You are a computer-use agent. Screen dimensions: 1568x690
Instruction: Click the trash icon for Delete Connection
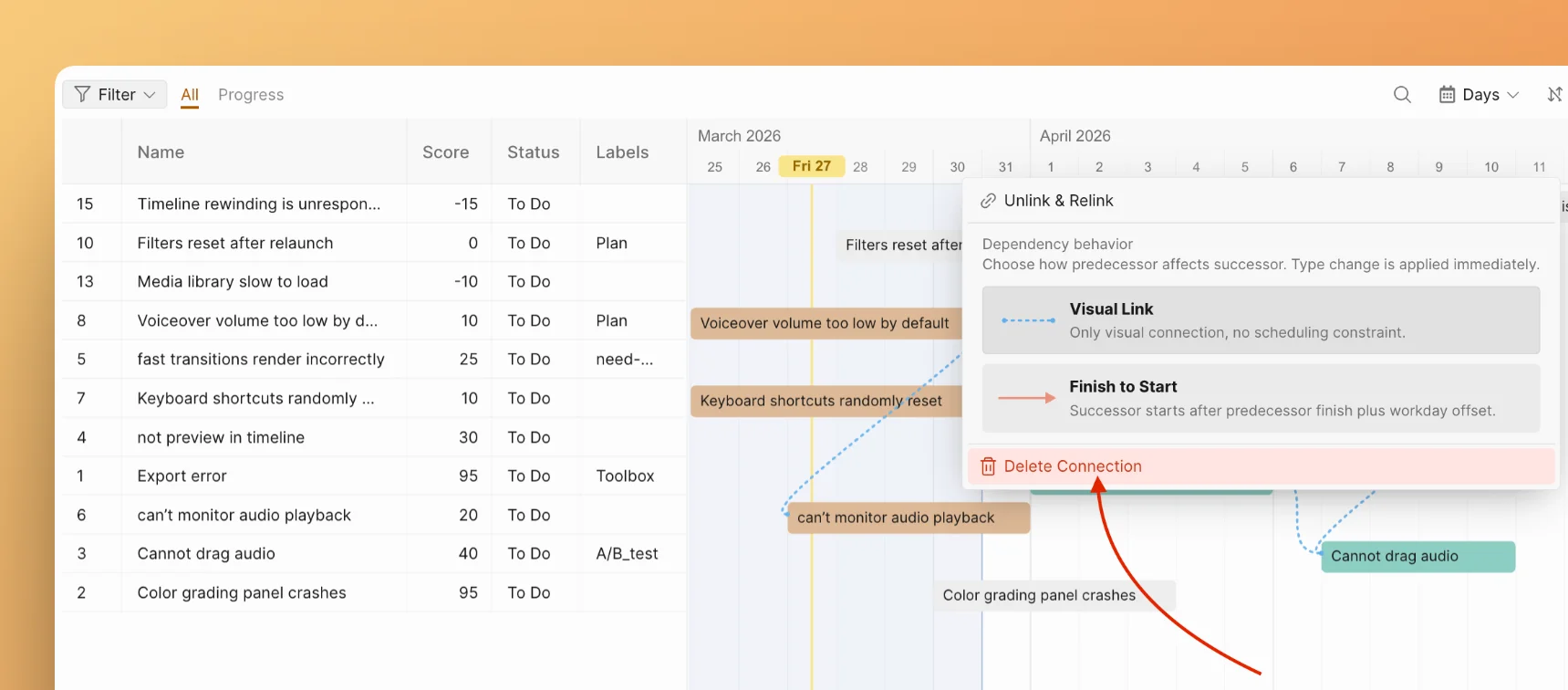(988, 466)
